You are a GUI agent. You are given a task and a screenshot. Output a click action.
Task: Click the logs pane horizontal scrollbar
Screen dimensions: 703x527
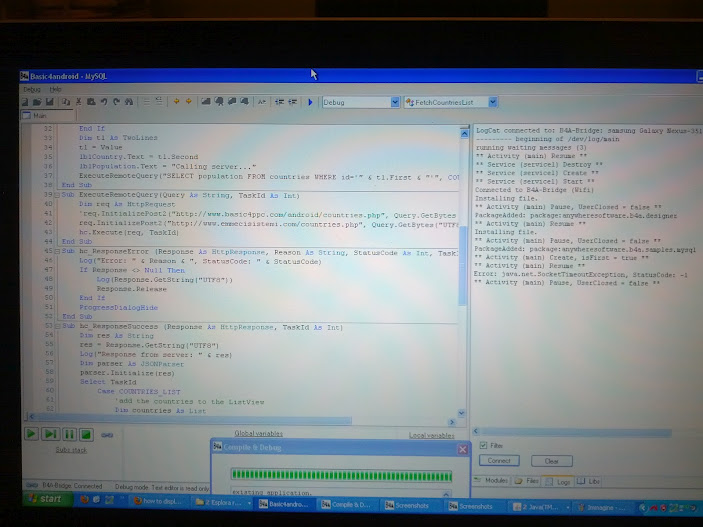576,432
